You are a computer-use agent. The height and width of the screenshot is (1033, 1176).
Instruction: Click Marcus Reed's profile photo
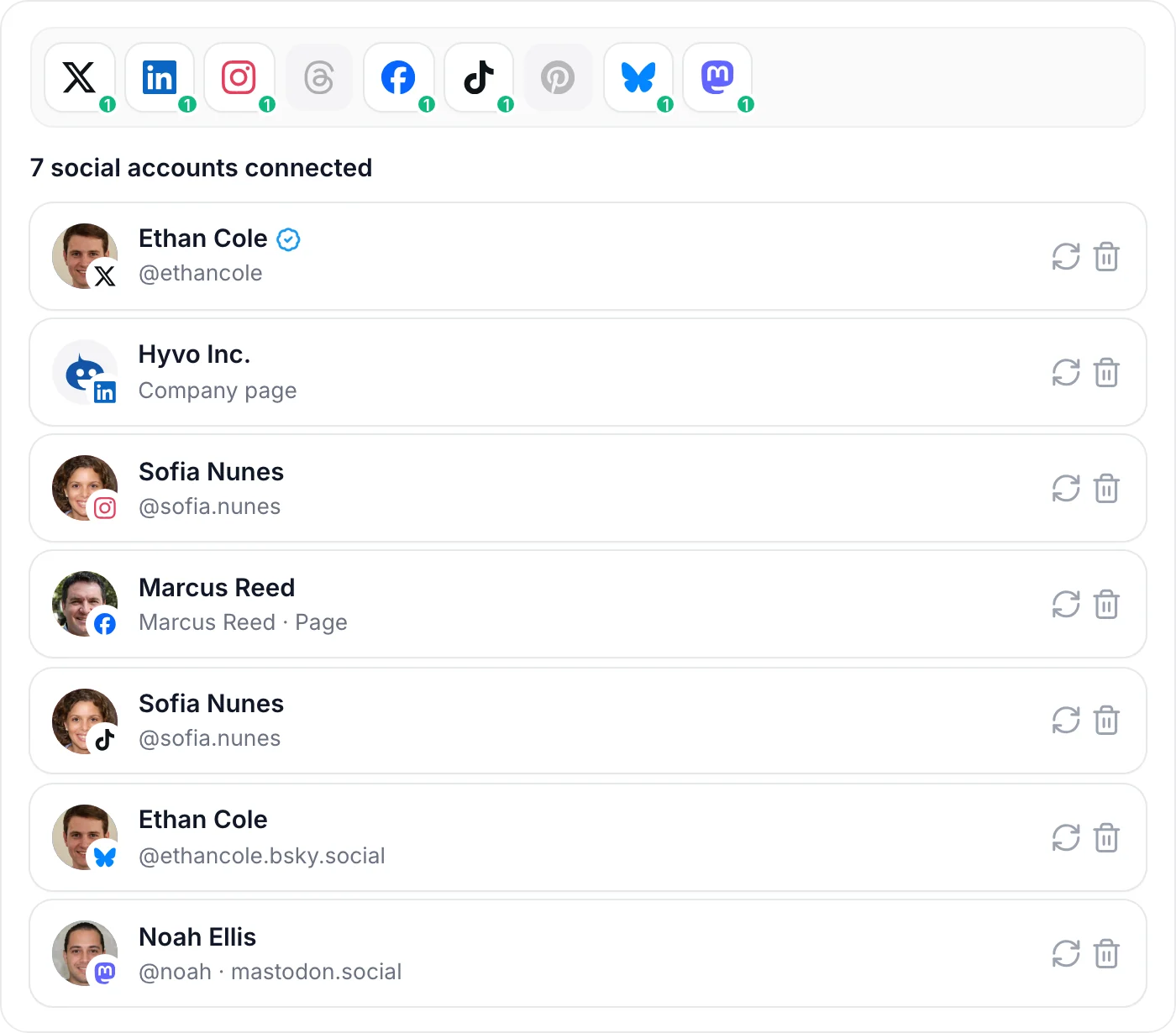(x=85, y=604)
